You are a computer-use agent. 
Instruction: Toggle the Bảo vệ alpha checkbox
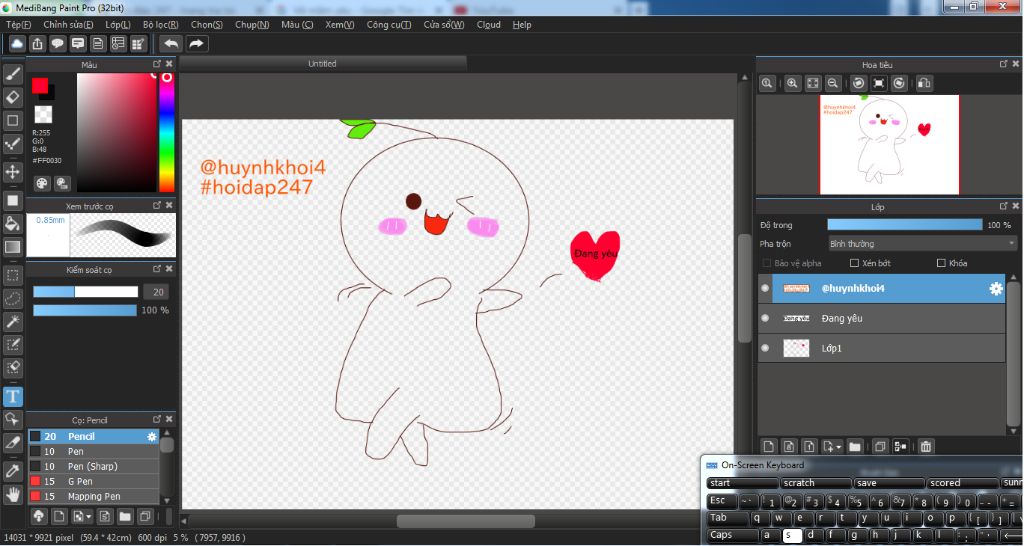pyautogui.click(x=767, y=263)
